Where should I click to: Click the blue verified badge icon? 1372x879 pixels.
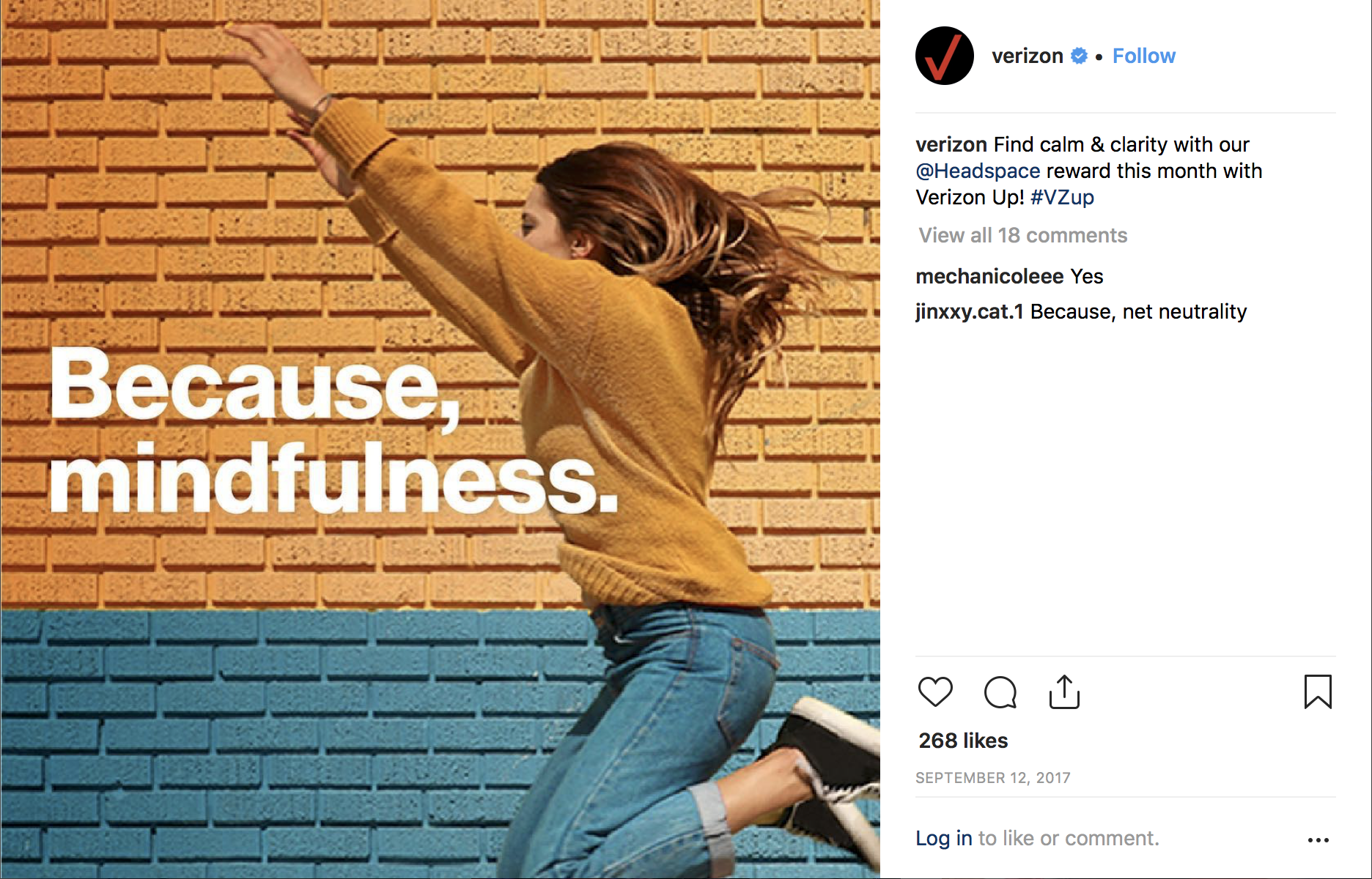(x=1079, y=56)
